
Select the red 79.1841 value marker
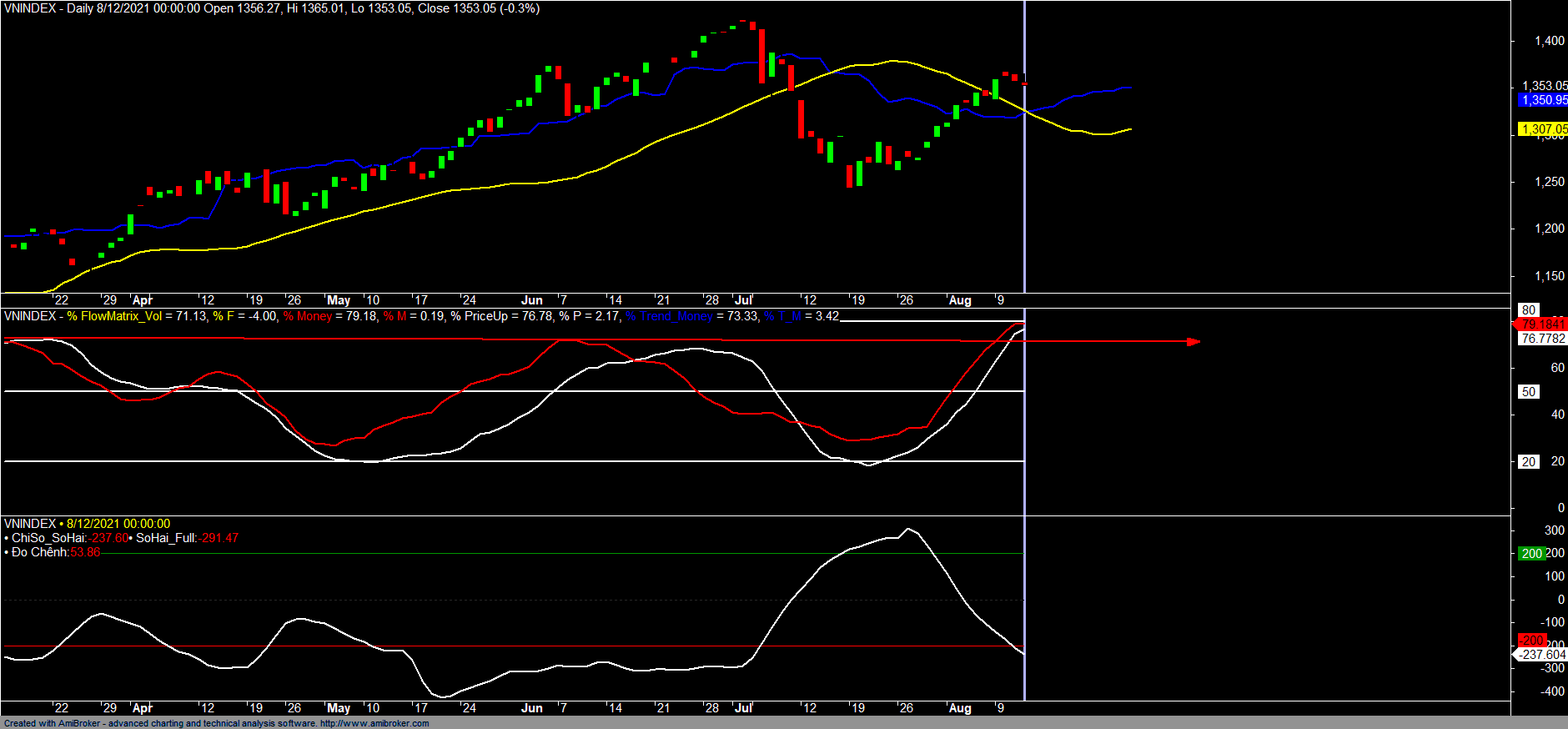[1541, 324]
